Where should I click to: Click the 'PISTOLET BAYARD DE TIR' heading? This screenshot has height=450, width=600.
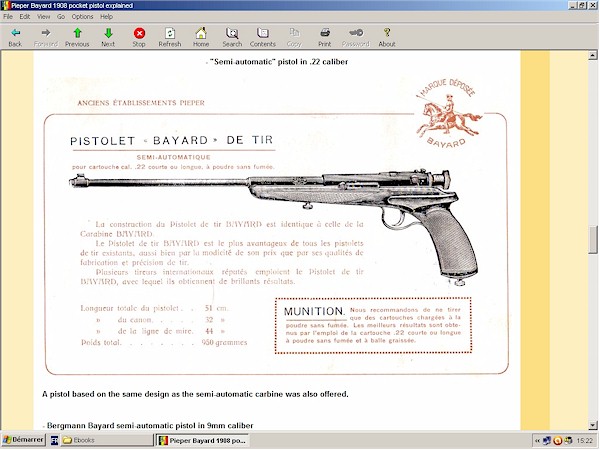tap(171, 140)
